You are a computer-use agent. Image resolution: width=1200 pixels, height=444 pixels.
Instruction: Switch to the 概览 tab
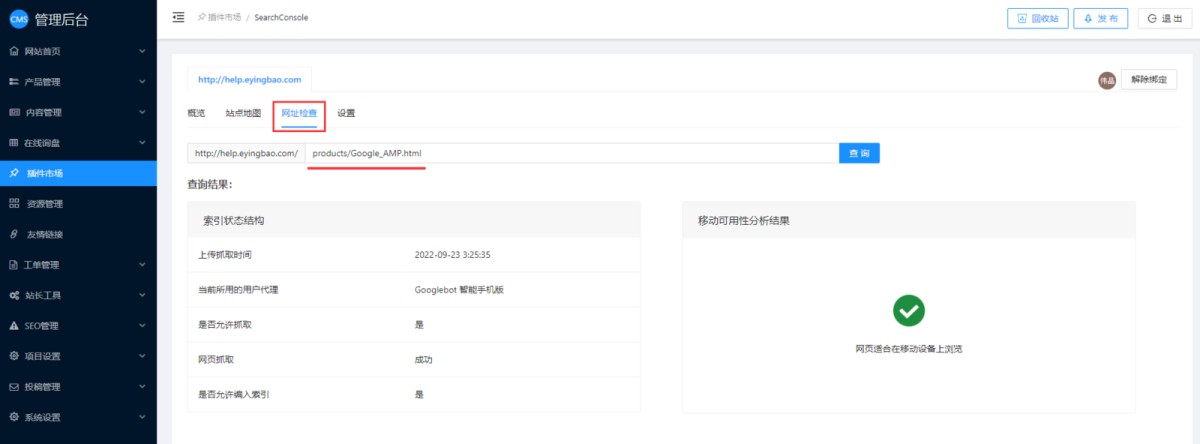[x=196, y=113]
